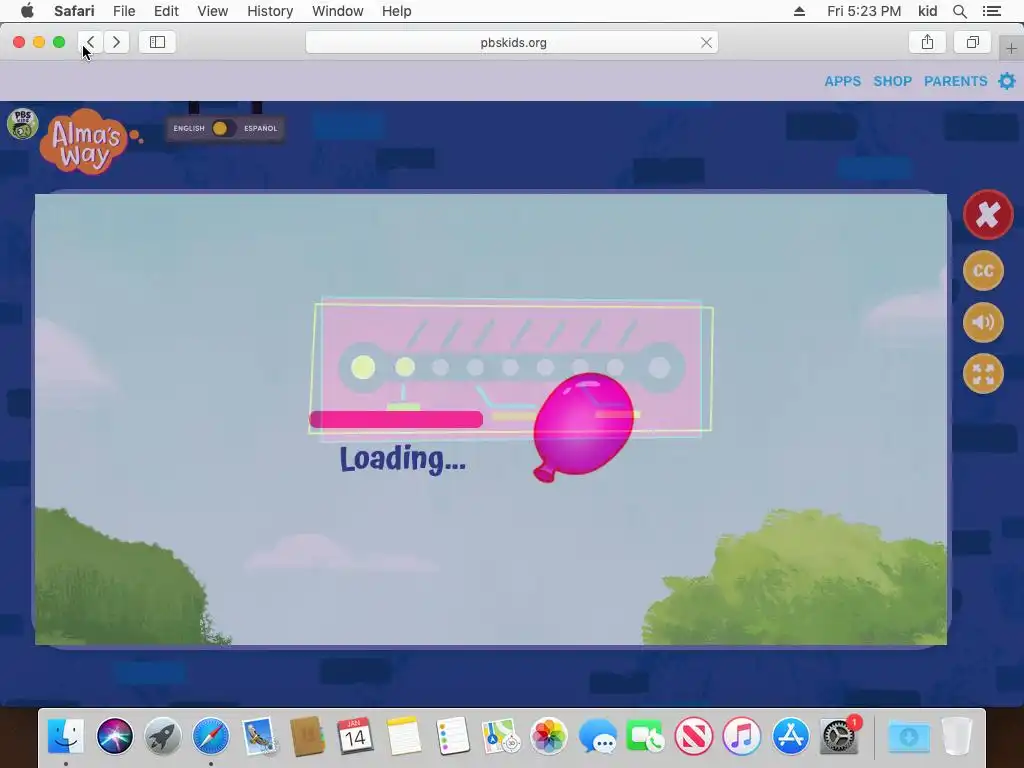
Task: Focus the pbskids.org address field
Action: pos(512,42)
